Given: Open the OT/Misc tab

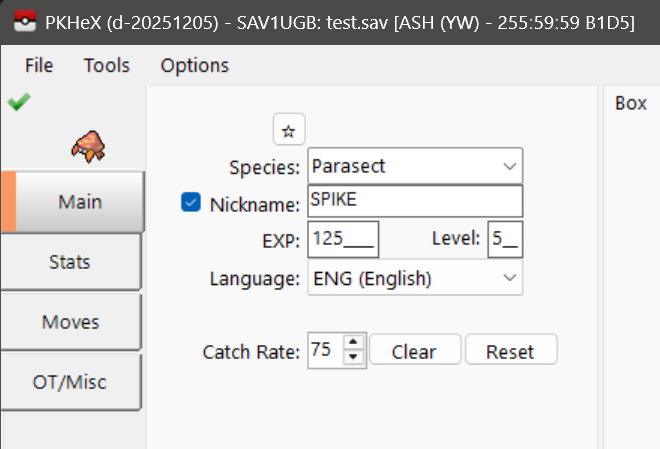Looking at the screenshot, I should coord(70,381).
